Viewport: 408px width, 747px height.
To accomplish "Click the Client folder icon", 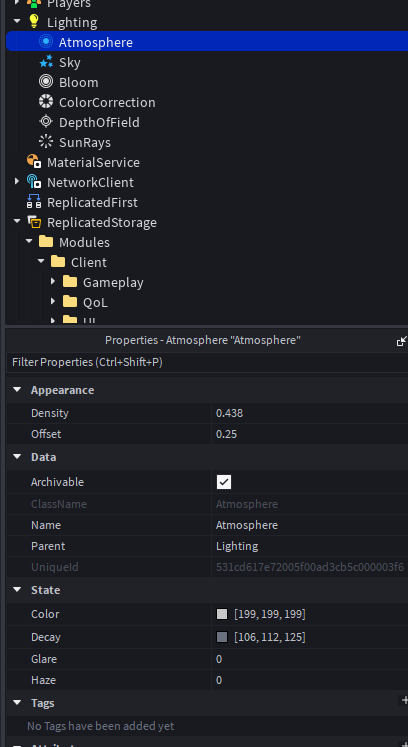I will (x=58, y=262).
